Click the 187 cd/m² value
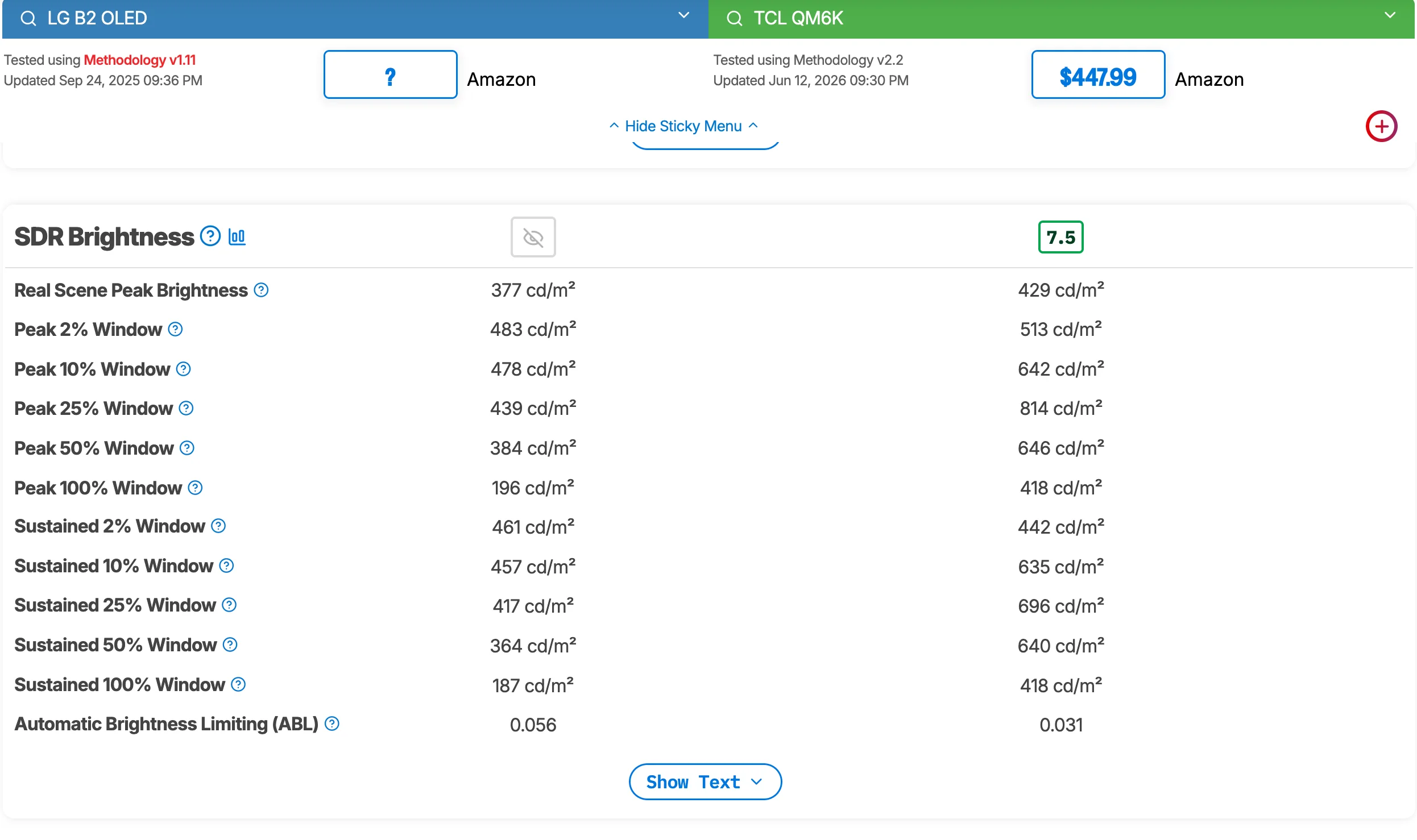Viewport: 1417px width, 840px height. (533, 685)
